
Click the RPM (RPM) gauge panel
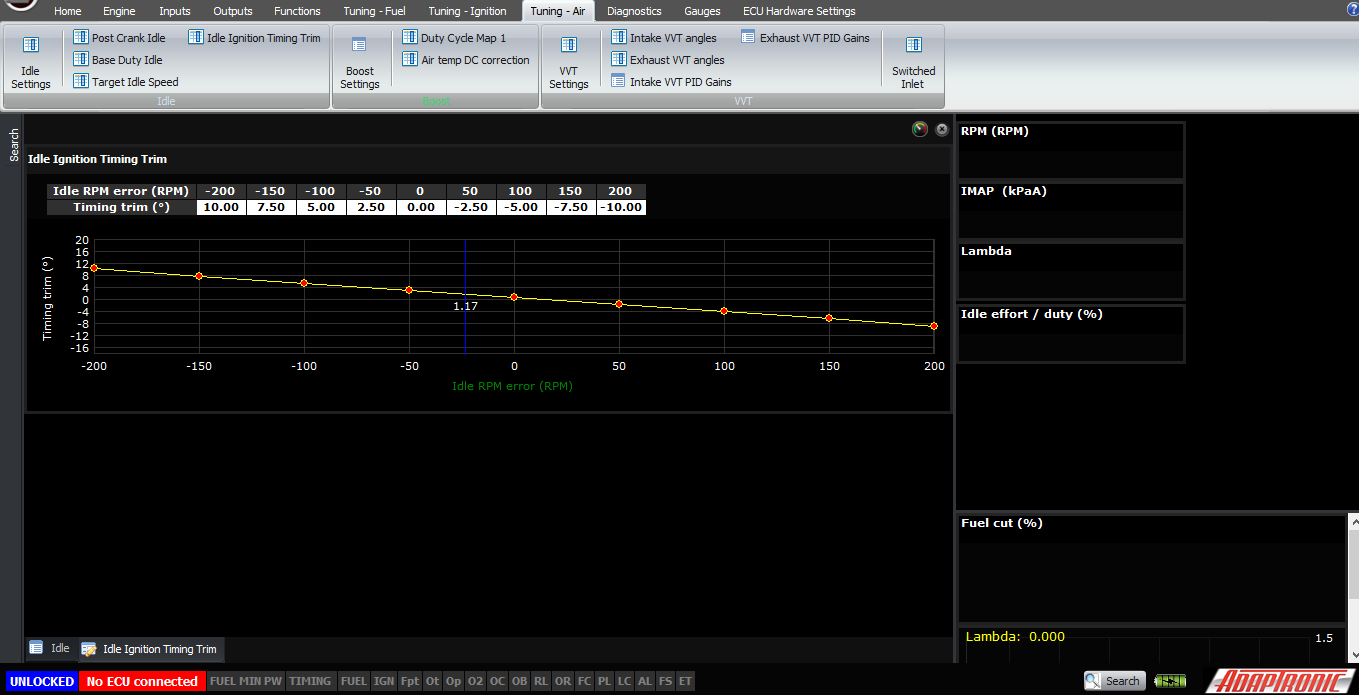1071,151
